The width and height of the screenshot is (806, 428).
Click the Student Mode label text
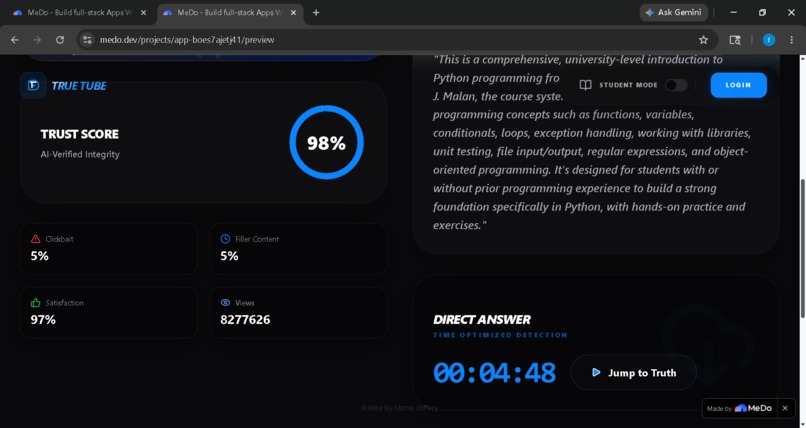click(628, 85)
